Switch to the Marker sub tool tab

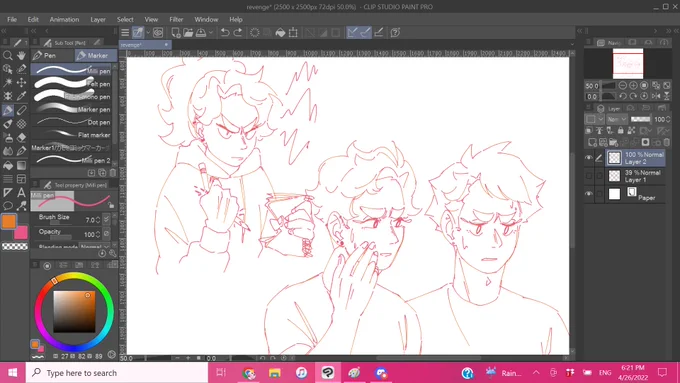[95, 56]
